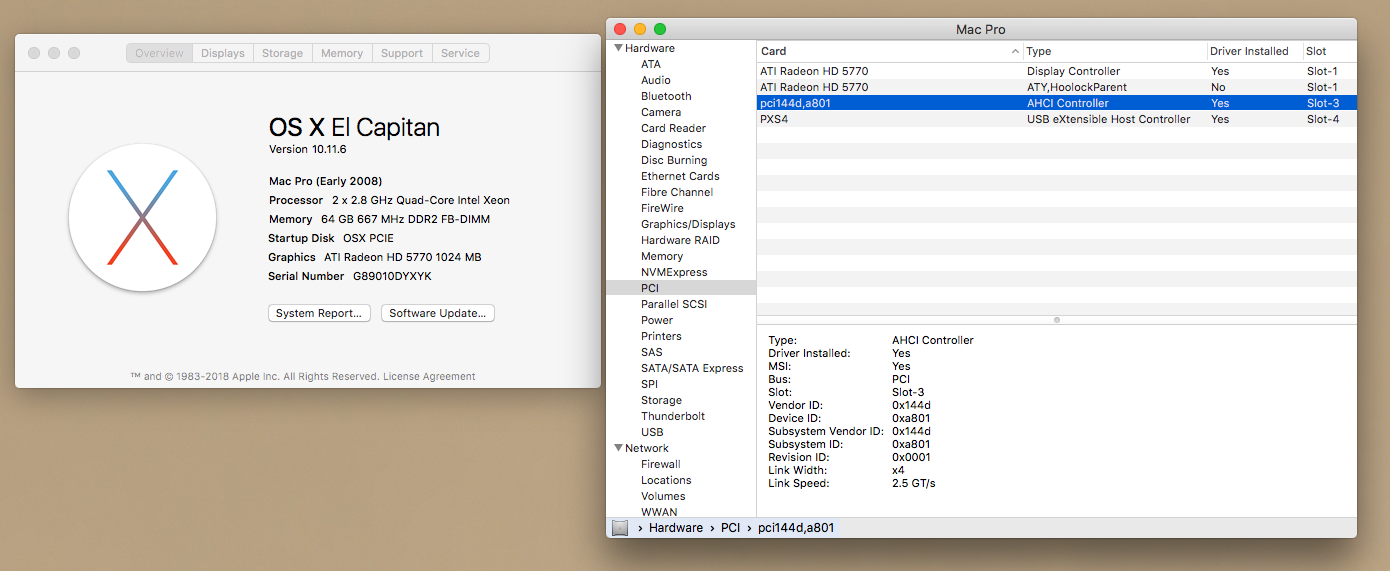Select Storage in the System Report sidebar
The width and height of the screenshot is (1390, 571).
[661, 400]
